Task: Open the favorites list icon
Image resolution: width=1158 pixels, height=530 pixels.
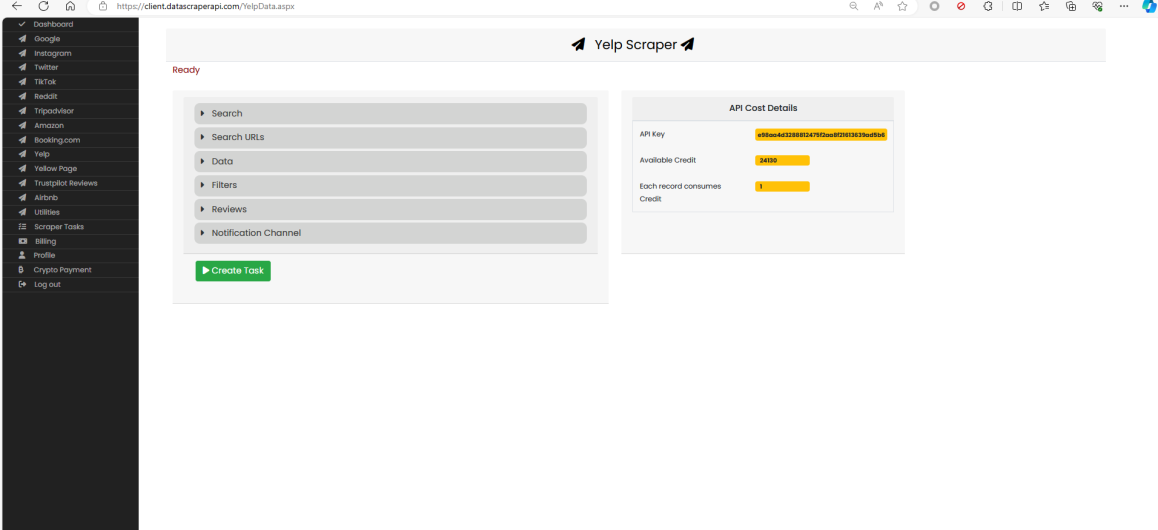Action: 1044,6
